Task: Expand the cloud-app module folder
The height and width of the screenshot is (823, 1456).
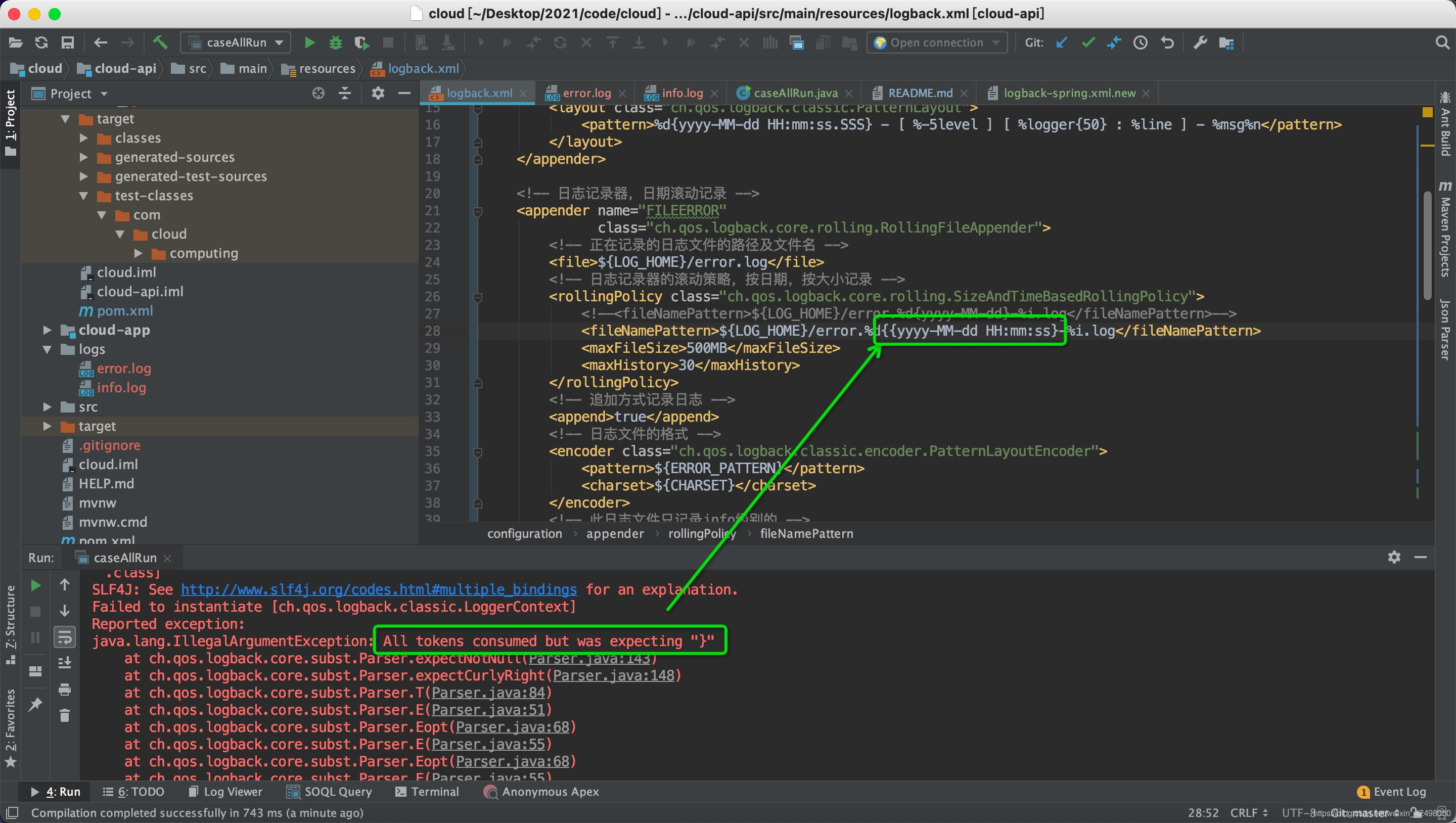Action: pos(48,330)
